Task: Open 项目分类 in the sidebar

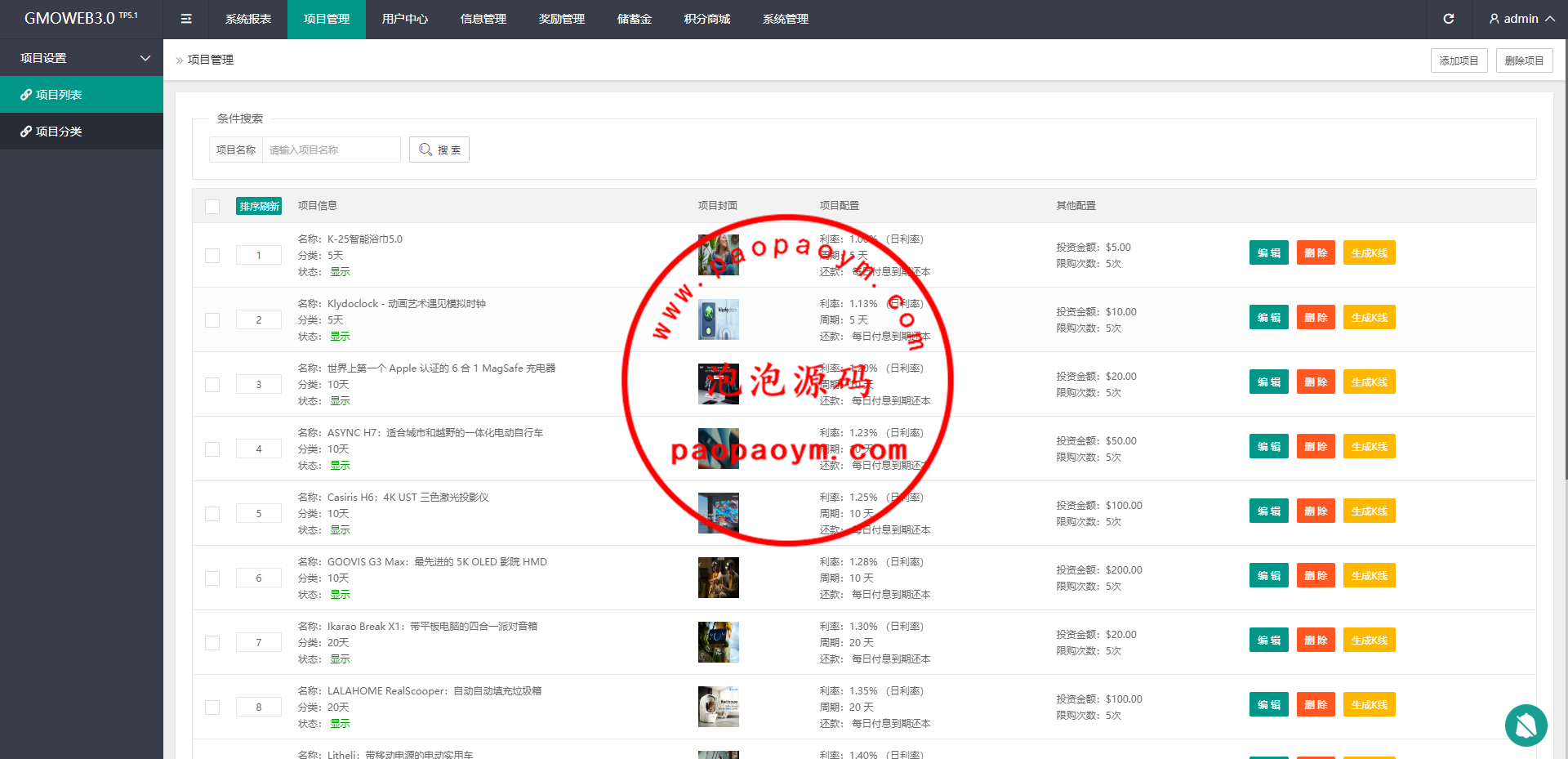Action: (82, 131)
